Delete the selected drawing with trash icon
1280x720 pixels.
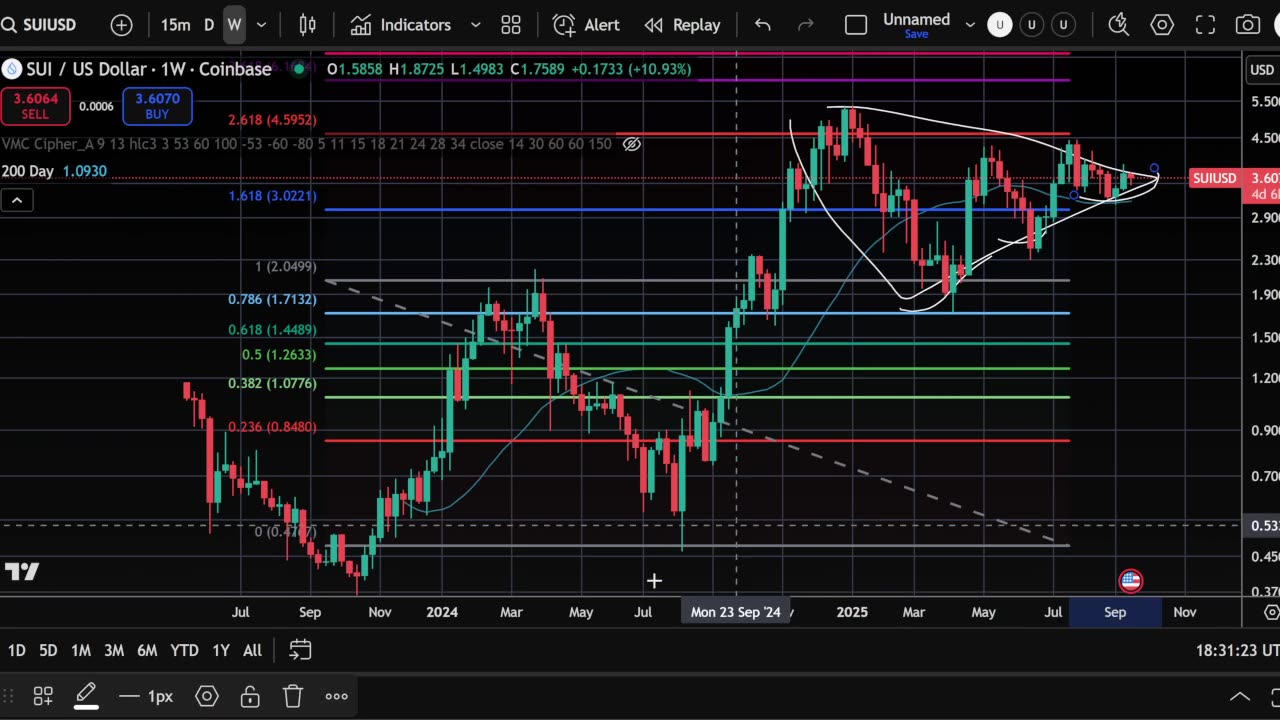point(293,696)
